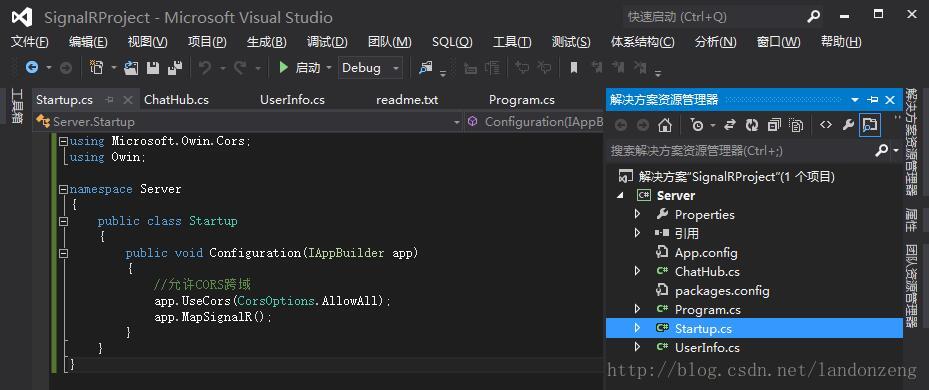Switch to the UserInfo.cs tab
The width and height of the screenshot is (929, 390).
click(x=292, y=100)
